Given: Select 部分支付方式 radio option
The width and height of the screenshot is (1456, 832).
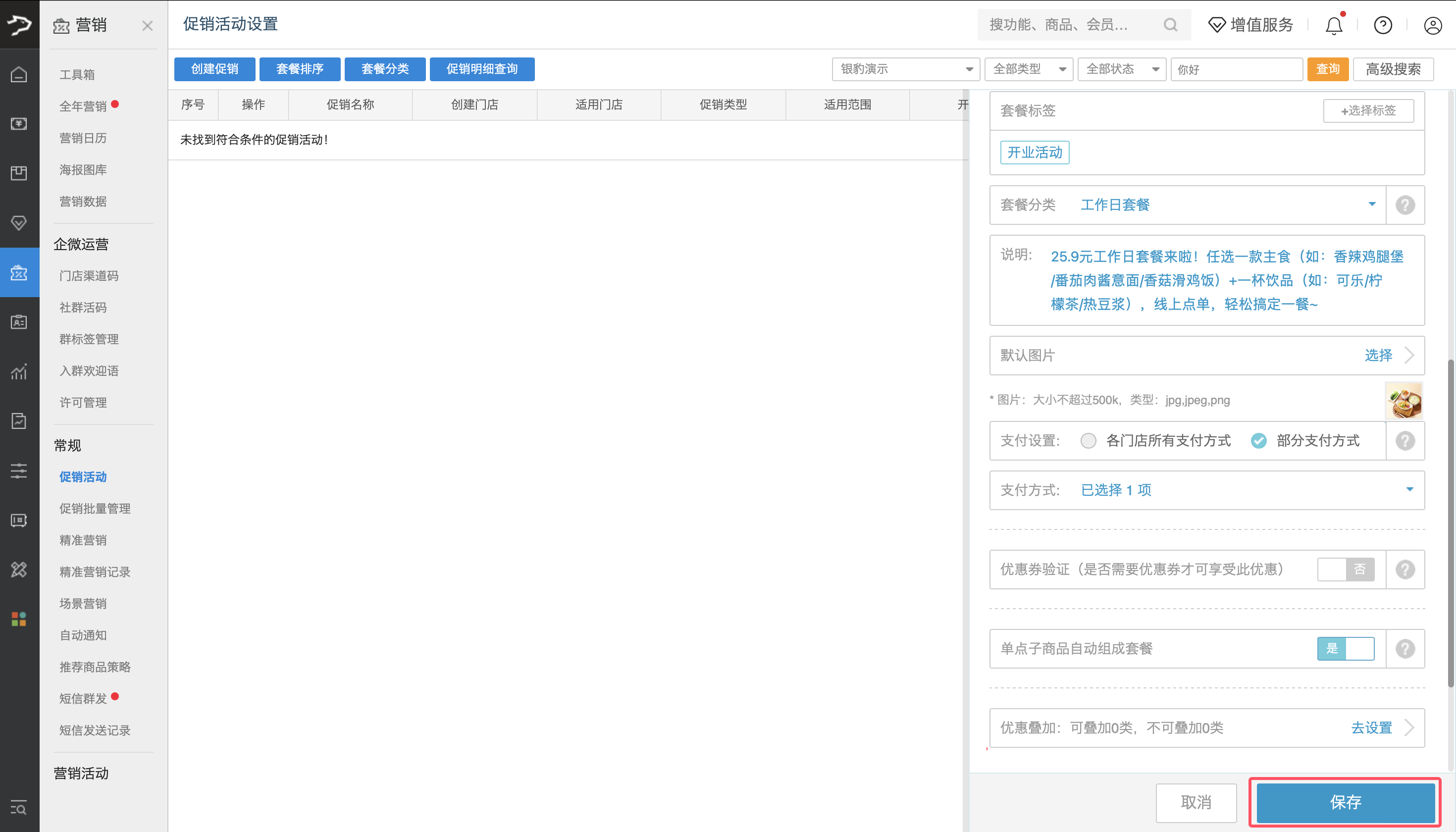Looking at the screenshot, I should (x=1258, y=441).
